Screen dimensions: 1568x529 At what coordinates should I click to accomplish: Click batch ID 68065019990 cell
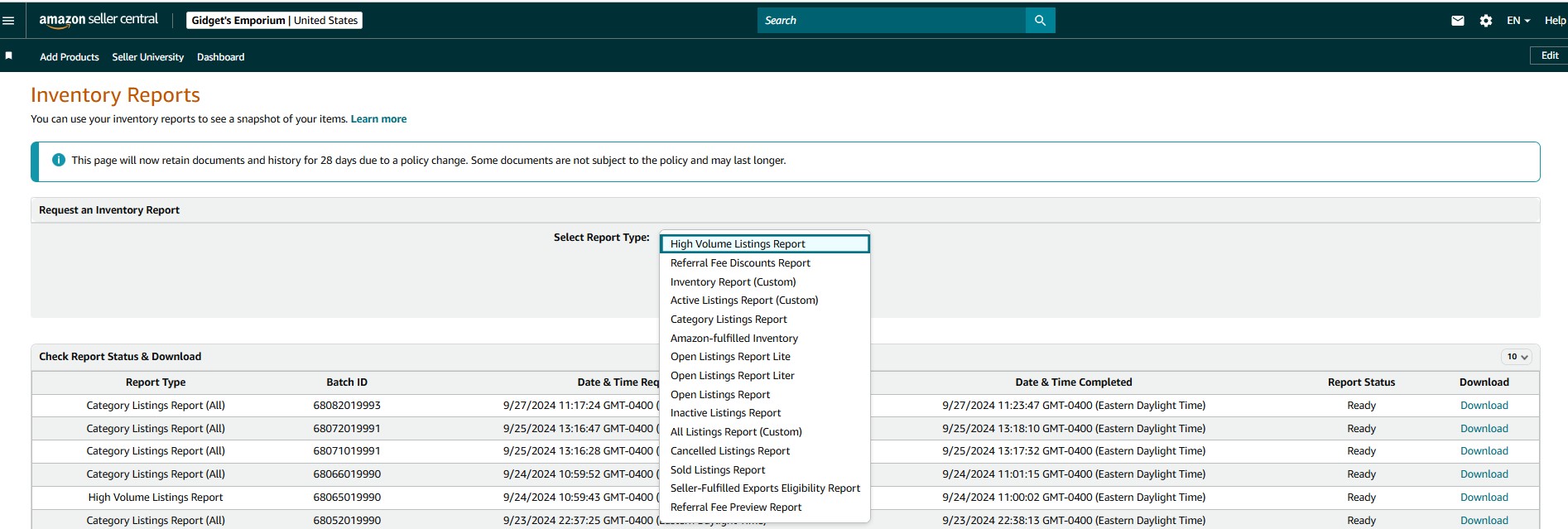(x=347, y=497)
